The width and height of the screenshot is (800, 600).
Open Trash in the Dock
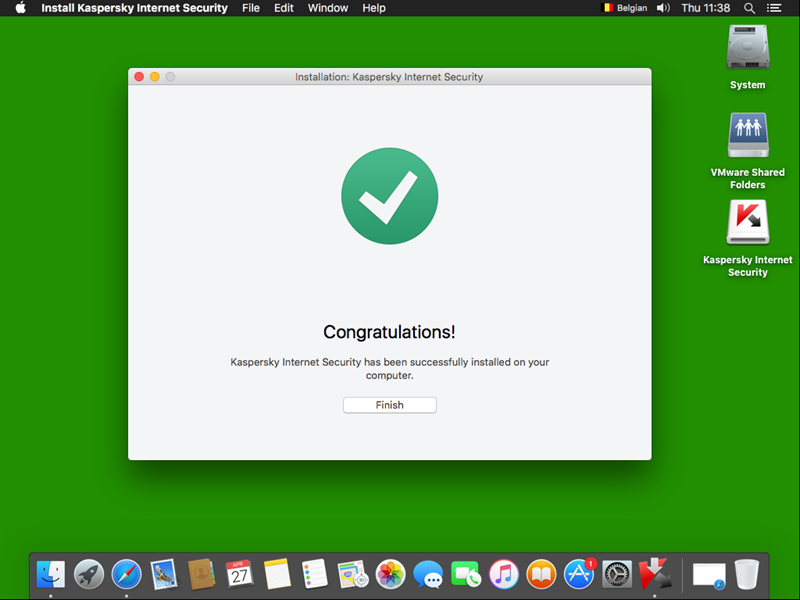coord(747,574)
